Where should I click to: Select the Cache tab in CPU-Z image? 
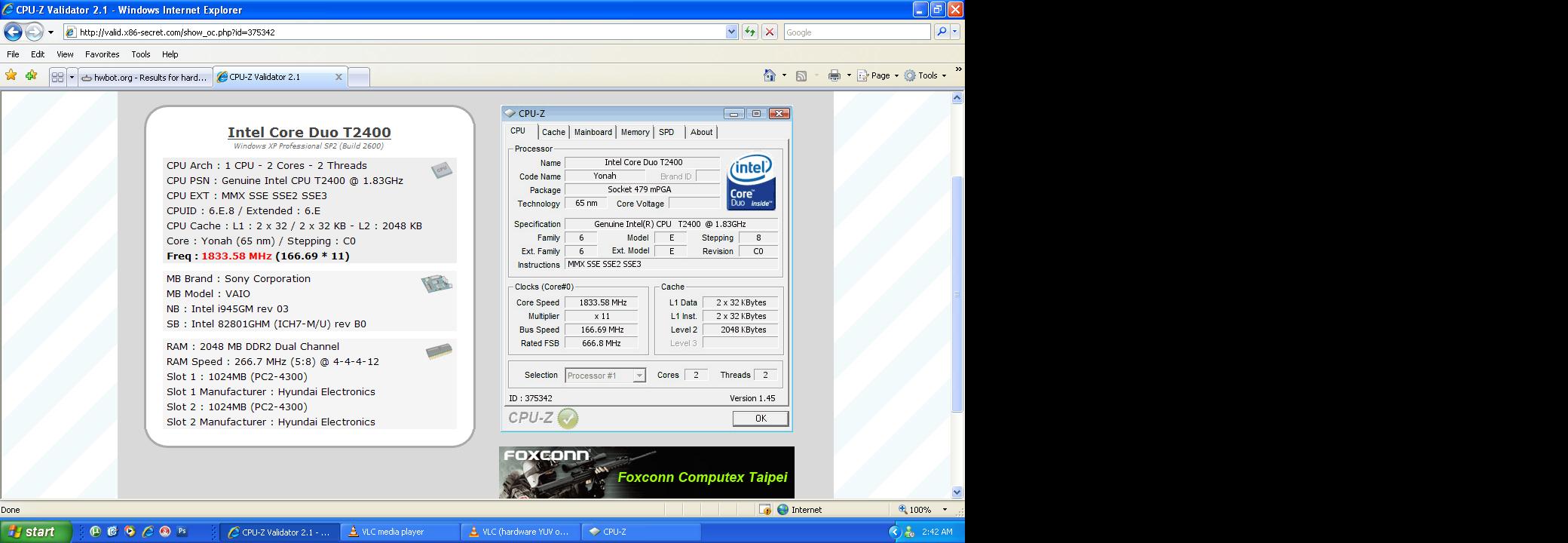[553, 132]
